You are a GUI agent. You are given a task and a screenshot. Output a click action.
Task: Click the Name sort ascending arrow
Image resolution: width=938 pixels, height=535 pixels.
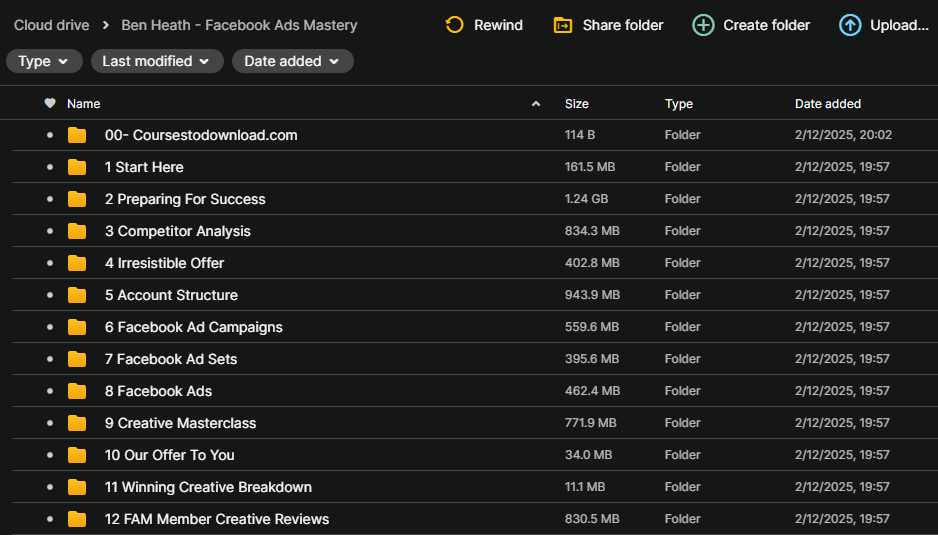536,104
